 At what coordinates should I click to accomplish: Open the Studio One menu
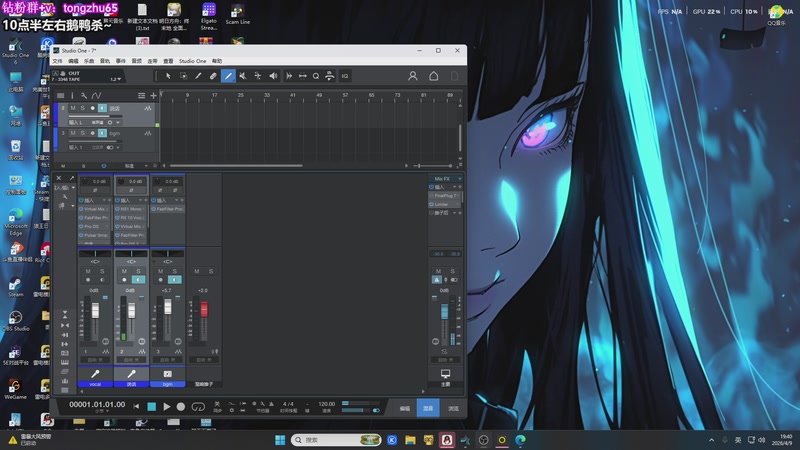[x=192, y=61]
